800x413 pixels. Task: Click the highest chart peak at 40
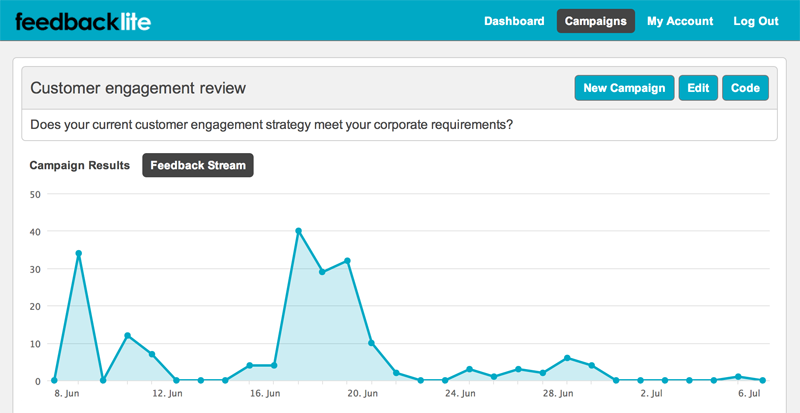tap(298, 231)
